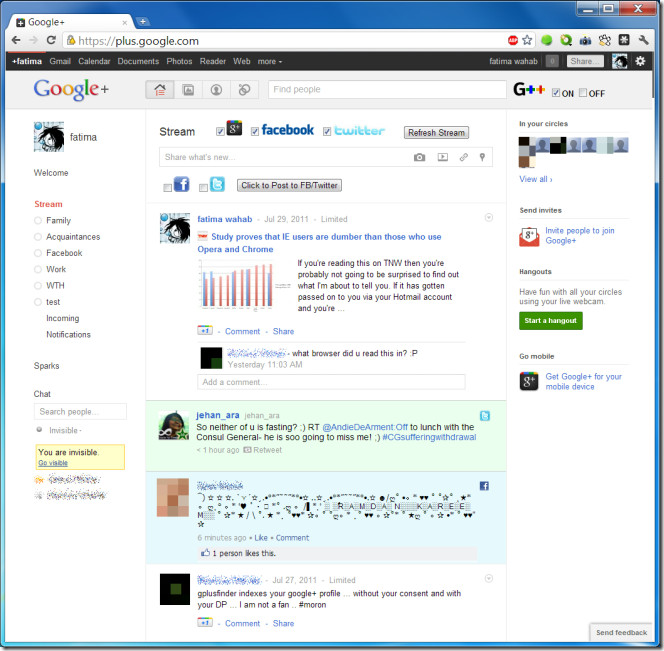Viewport: 664px width, 651px height.
Task: Click the Share what's new box
Action: point(326,157)
